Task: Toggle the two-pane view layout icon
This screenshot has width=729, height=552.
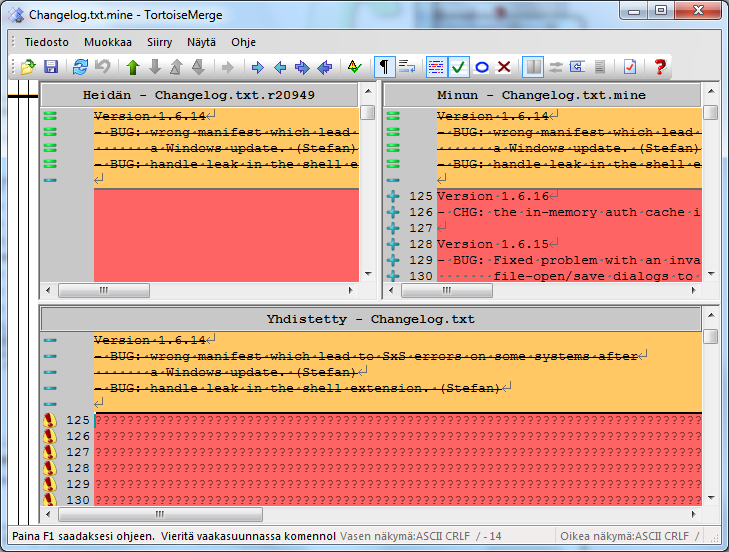Action: (x=533, y=67)
